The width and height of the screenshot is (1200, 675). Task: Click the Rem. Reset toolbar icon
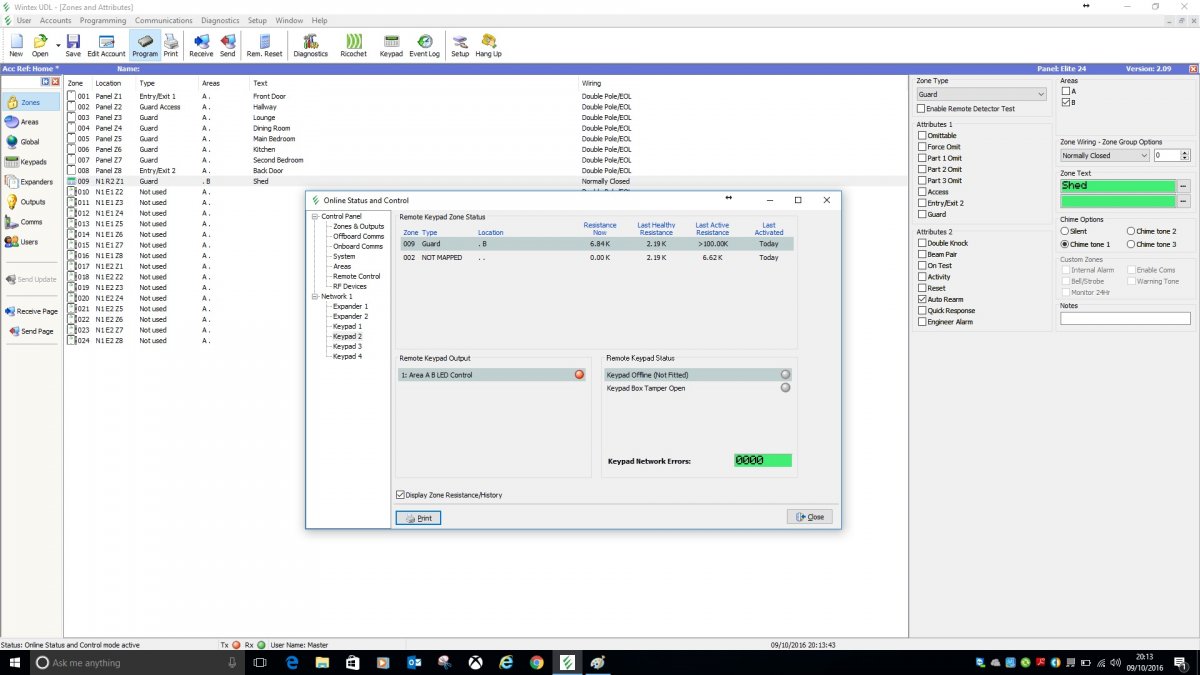click(265, 45)
